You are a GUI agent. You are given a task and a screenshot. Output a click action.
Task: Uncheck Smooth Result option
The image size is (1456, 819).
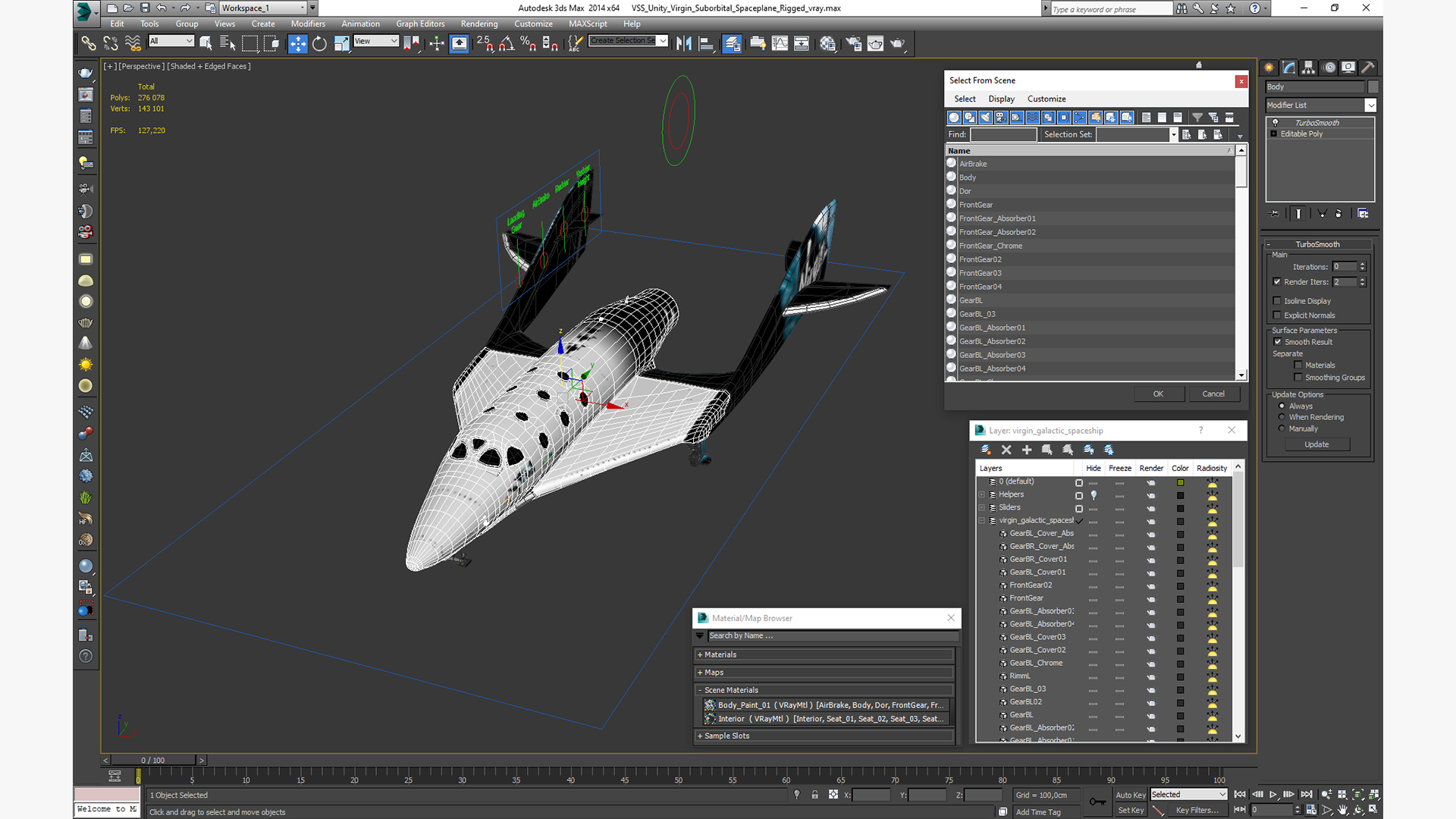[1278, 342]
